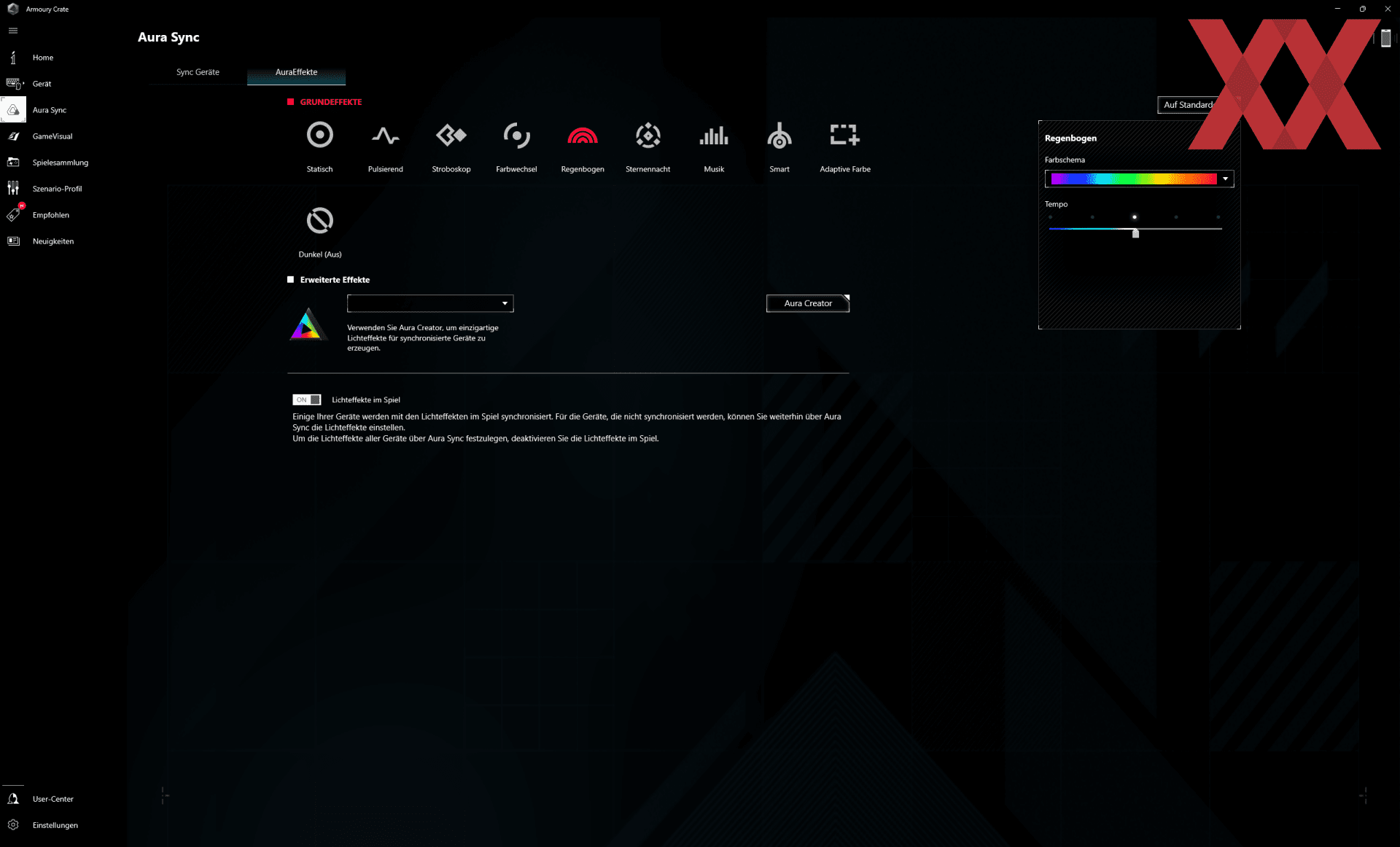Switch to the AuraEffekte tab

coord(296,72)
